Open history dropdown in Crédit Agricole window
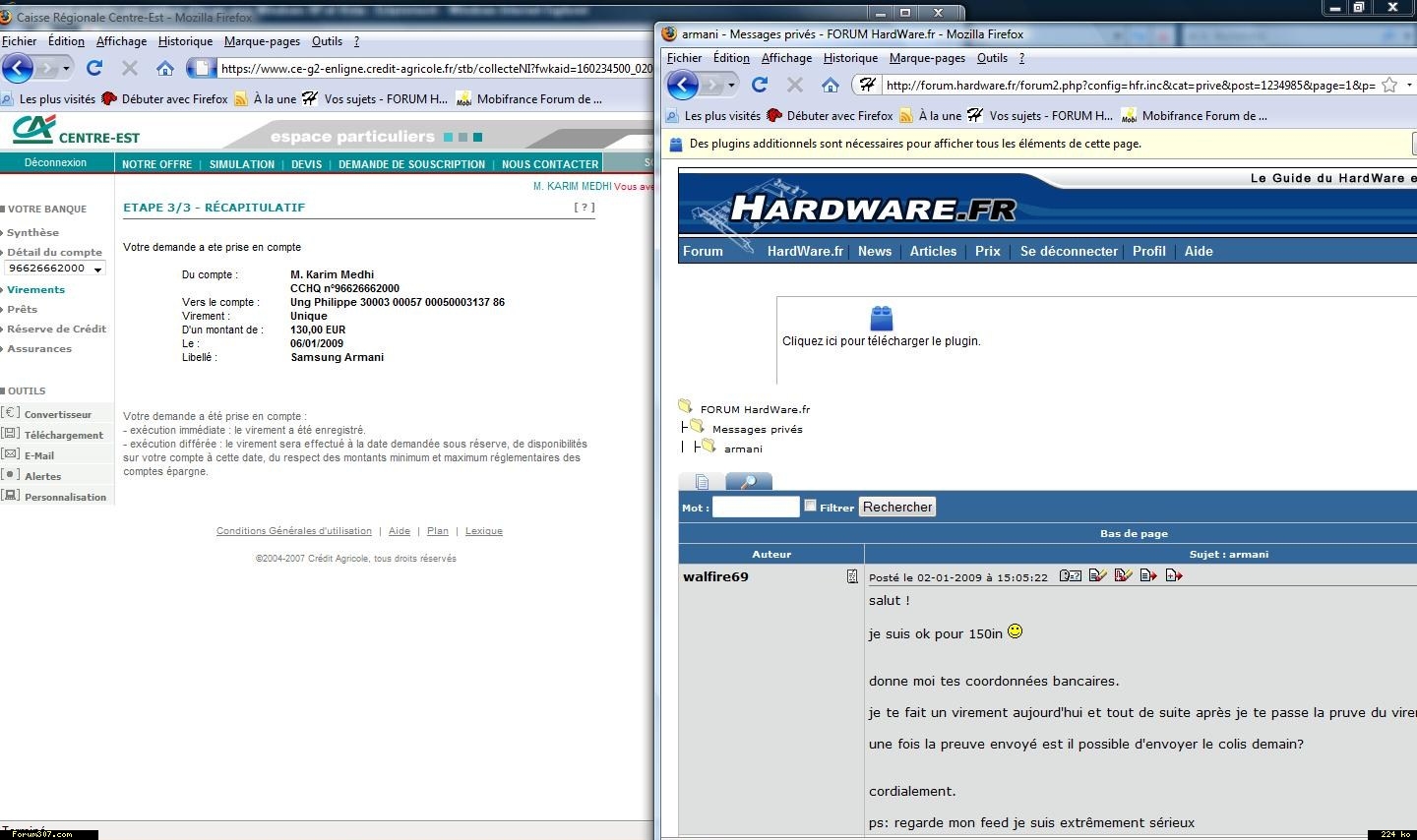This screenshot has height=840, width=1417. click(x=66, y=68)
